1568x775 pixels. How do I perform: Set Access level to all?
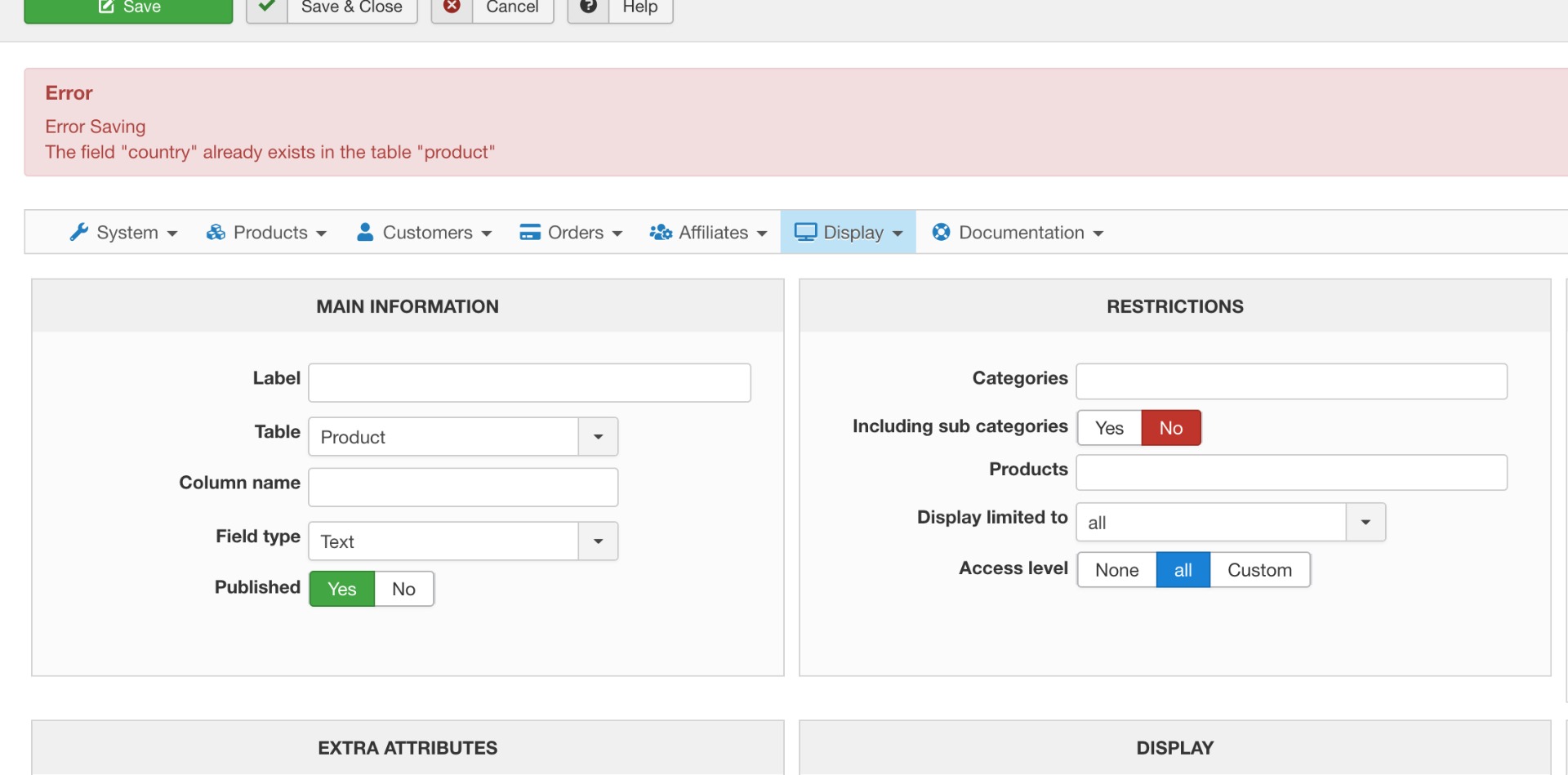(x=1183, y=570)
